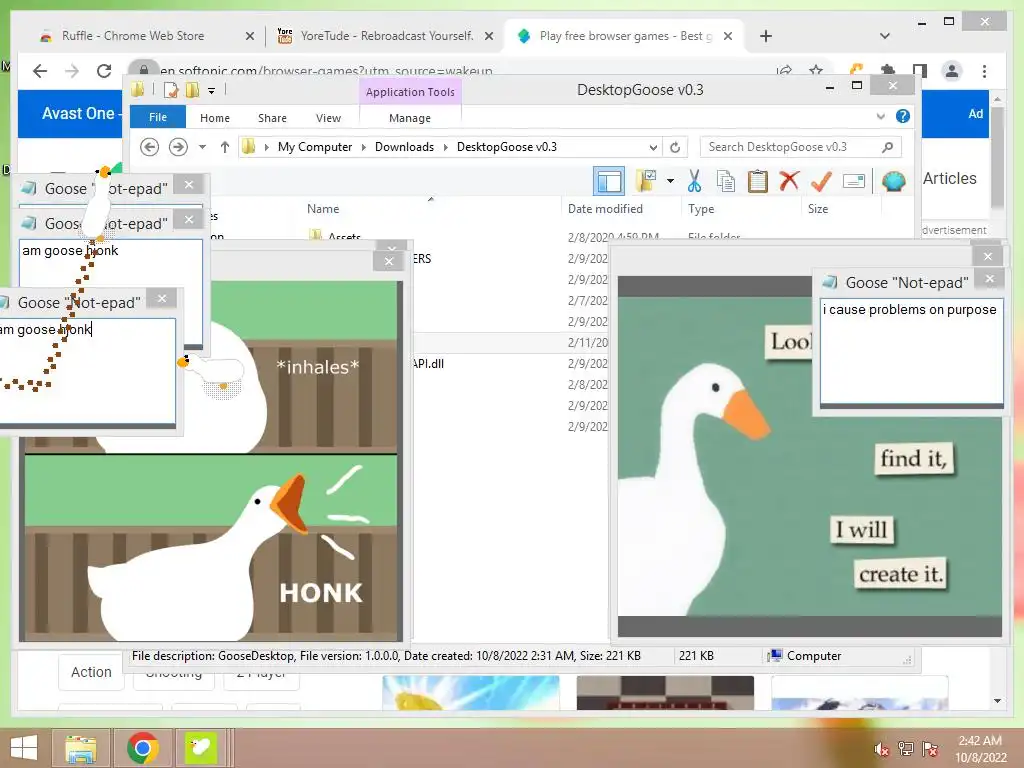The height and width of the screenshot is (768, 1024).
Task: Click the Application Tools contextual tab header
Action: [x=410, y=92]
